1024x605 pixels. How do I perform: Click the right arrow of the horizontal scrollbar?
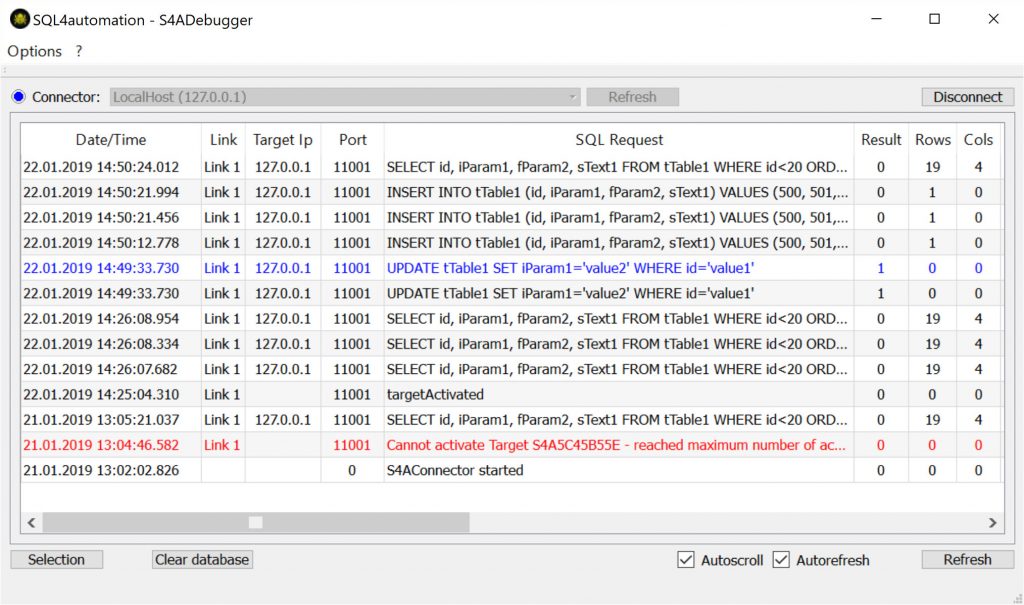point(993,522)
